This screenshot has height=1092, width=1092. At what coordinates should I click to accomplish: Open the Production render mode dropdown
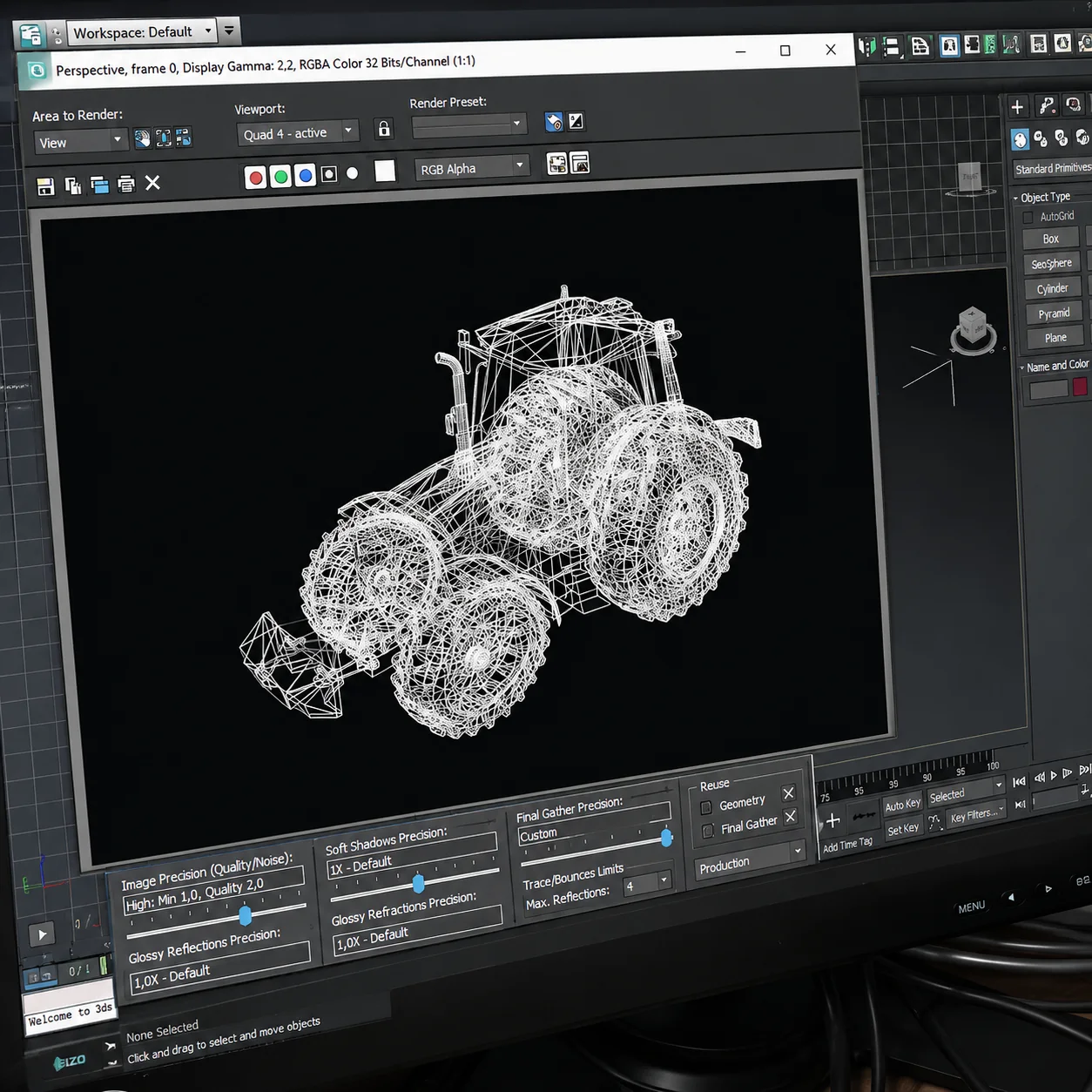(749, 860)
